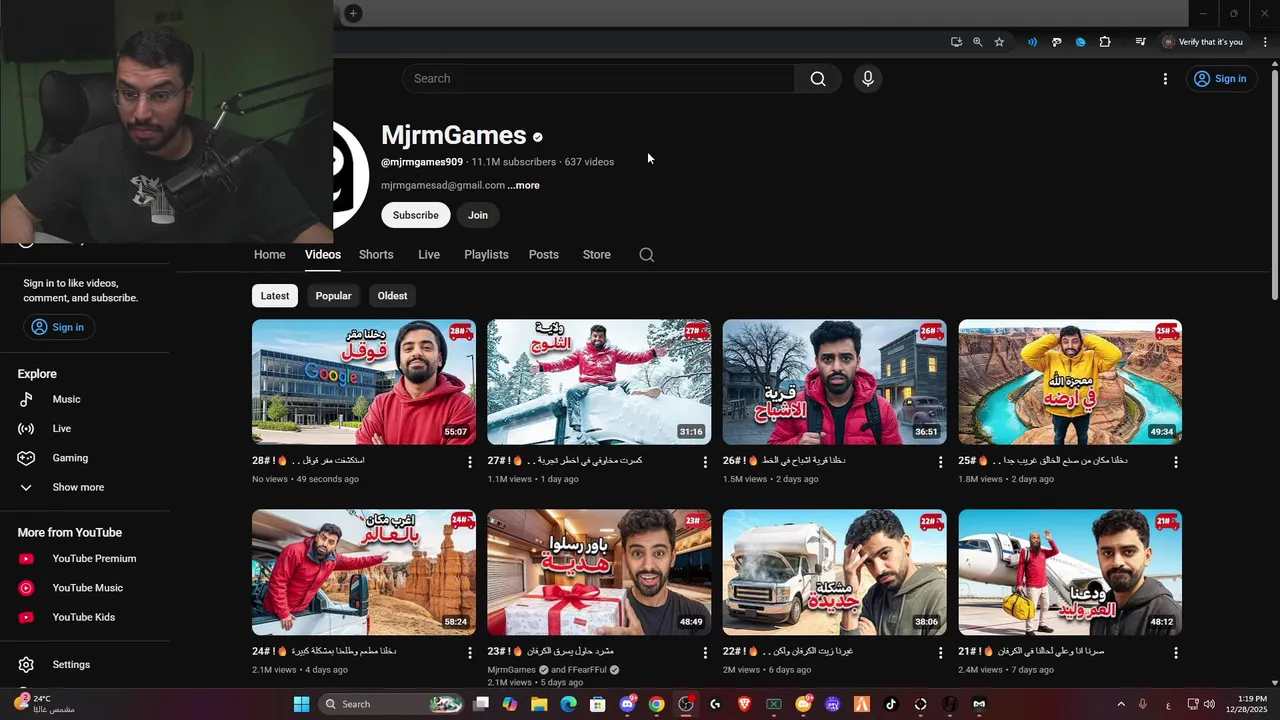Image resolution: width=1280 pixels, height=720 pixels.
Task: Click the search magnifier button
Action: coord(818,79)
